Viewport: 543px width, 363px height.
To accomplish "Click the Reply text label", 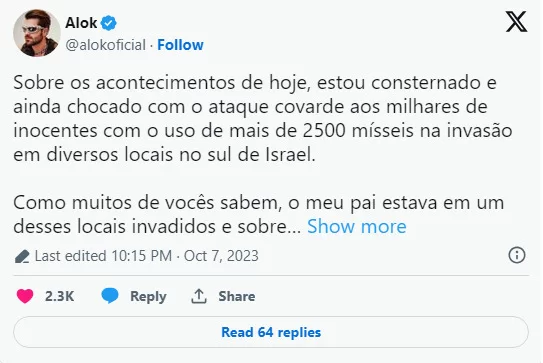I will click(x=148, y=296).
